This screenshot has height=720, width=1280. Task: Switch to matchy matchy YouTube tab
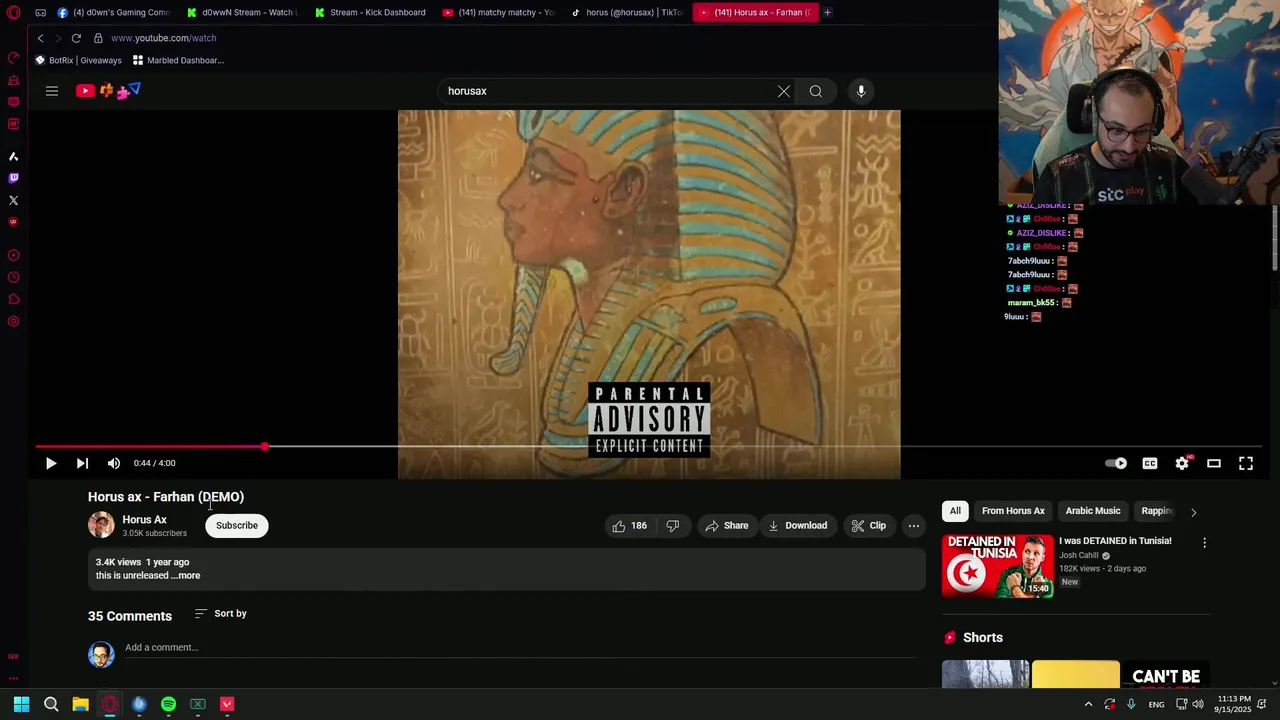click(x=498, y=12)
